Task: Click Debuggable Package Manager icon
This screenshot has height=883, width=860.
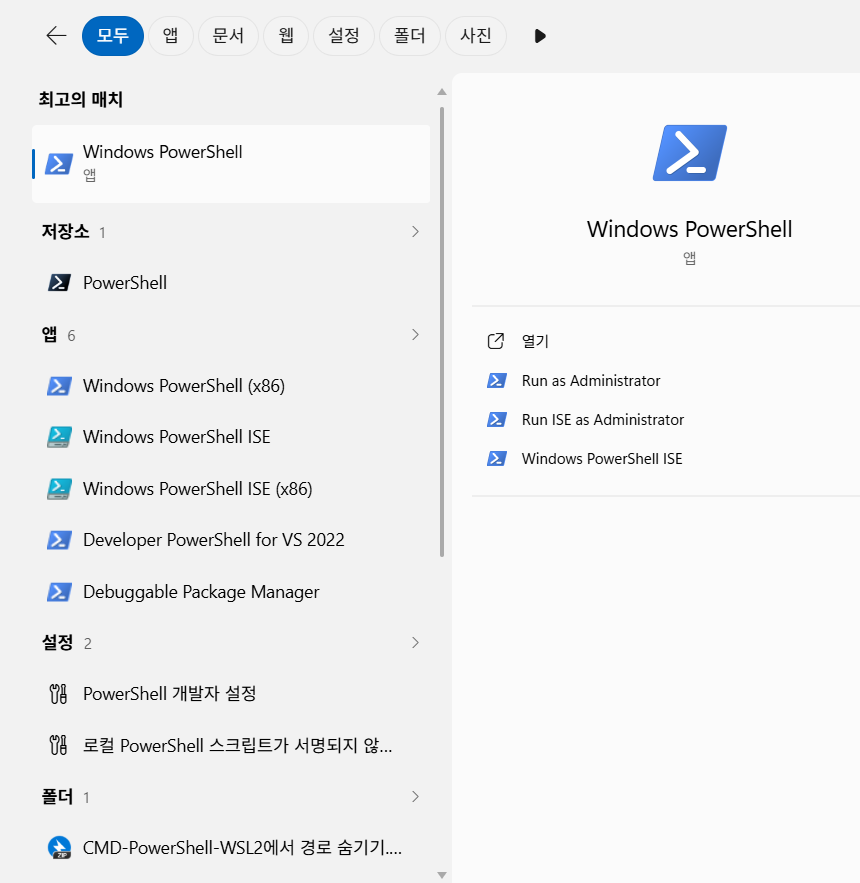Action: (59, 592)
